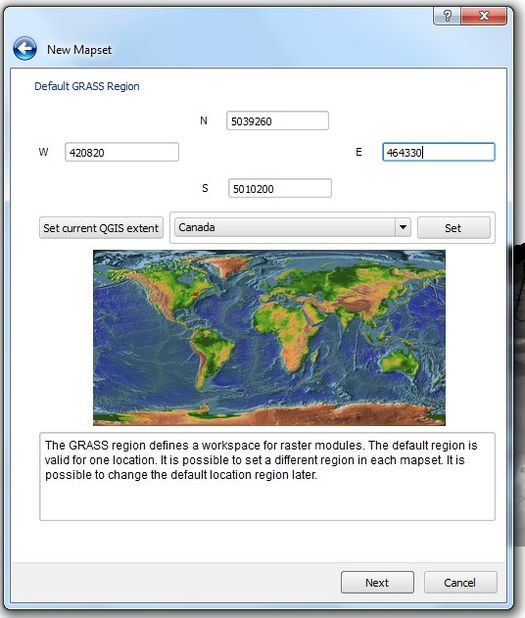This screenshot has height=618, width=525.
Task: Go back using the blue arrow icon
Action: [x=25, y=49]
